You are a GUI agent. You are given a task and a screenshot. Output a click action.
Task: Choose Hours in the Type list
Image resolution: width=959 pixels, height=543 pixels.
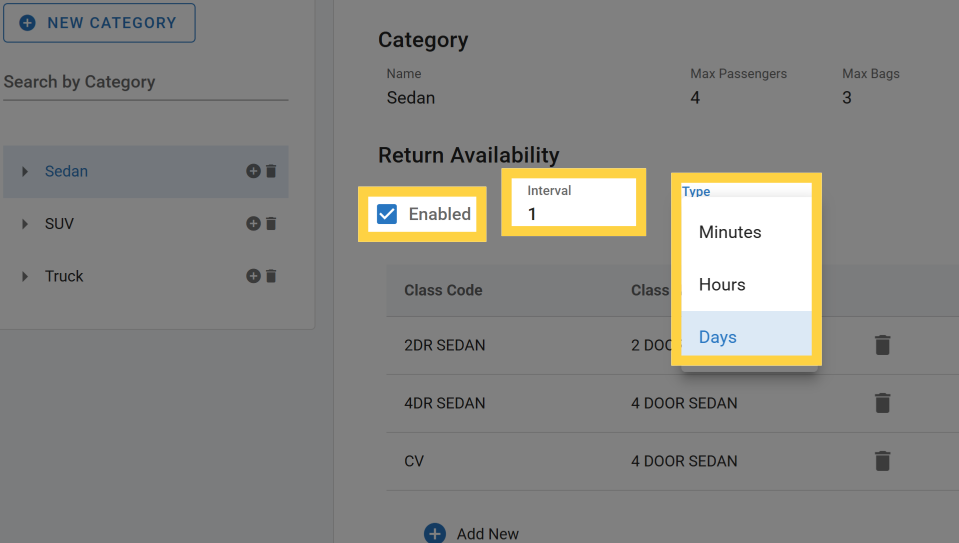722,285
